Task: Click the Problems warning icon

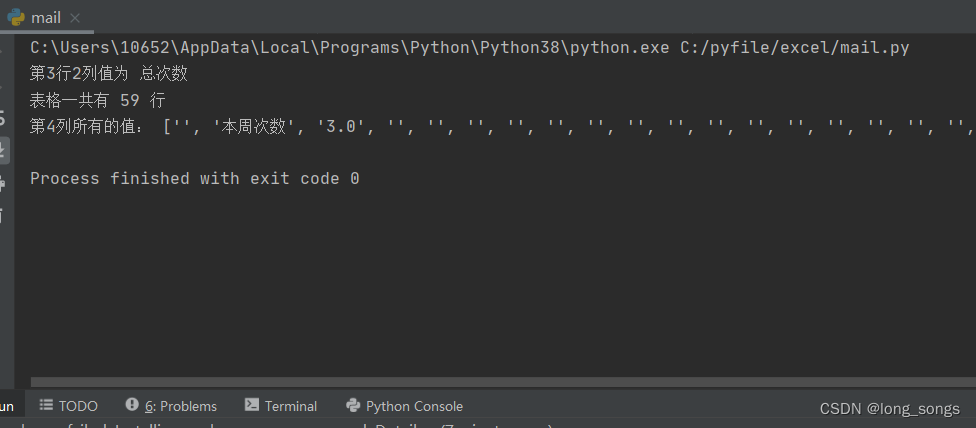Action: tap(132, 405)
